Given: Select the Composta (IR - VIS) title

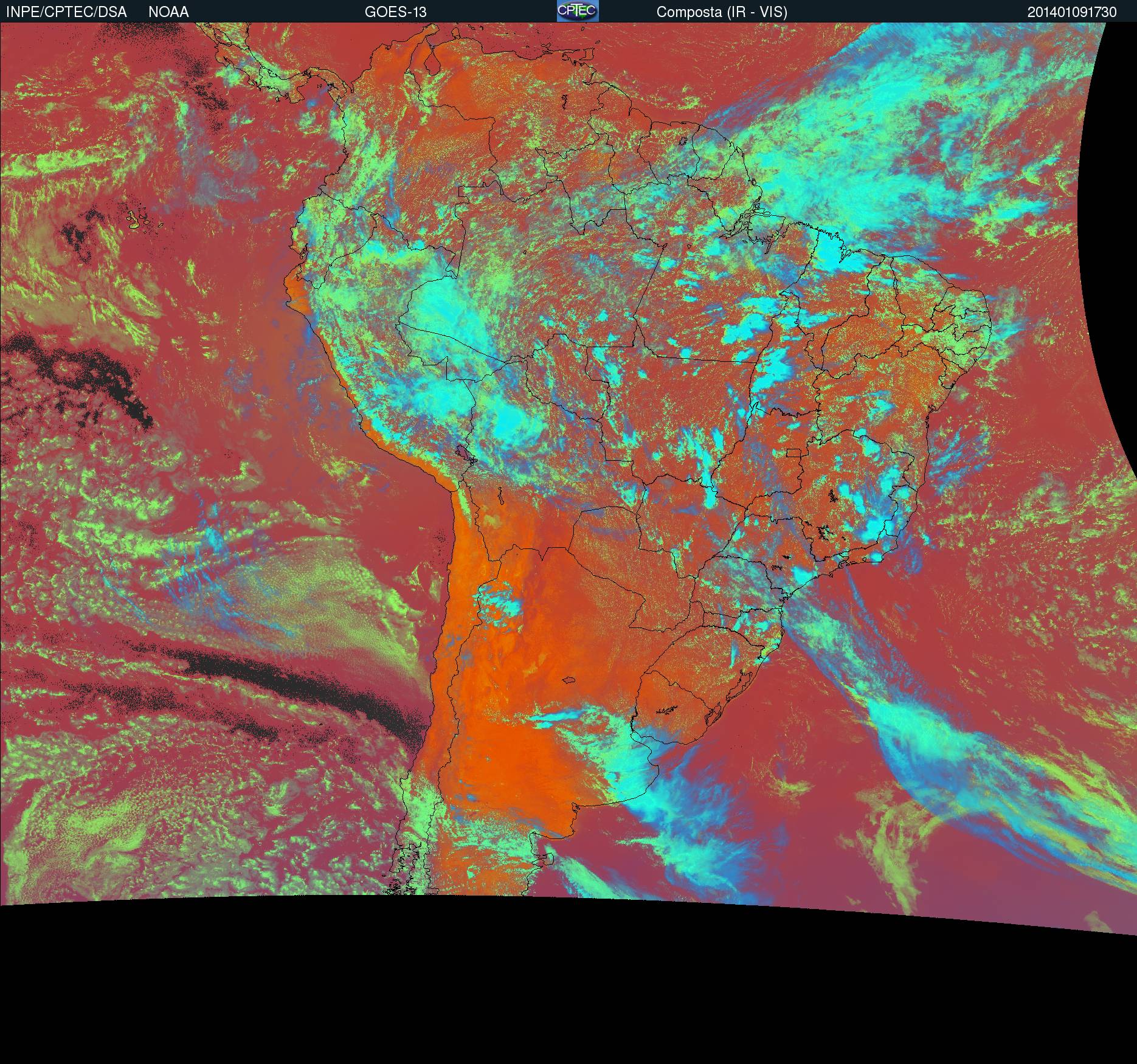Looking at the screenshot, I should [722, 12].
